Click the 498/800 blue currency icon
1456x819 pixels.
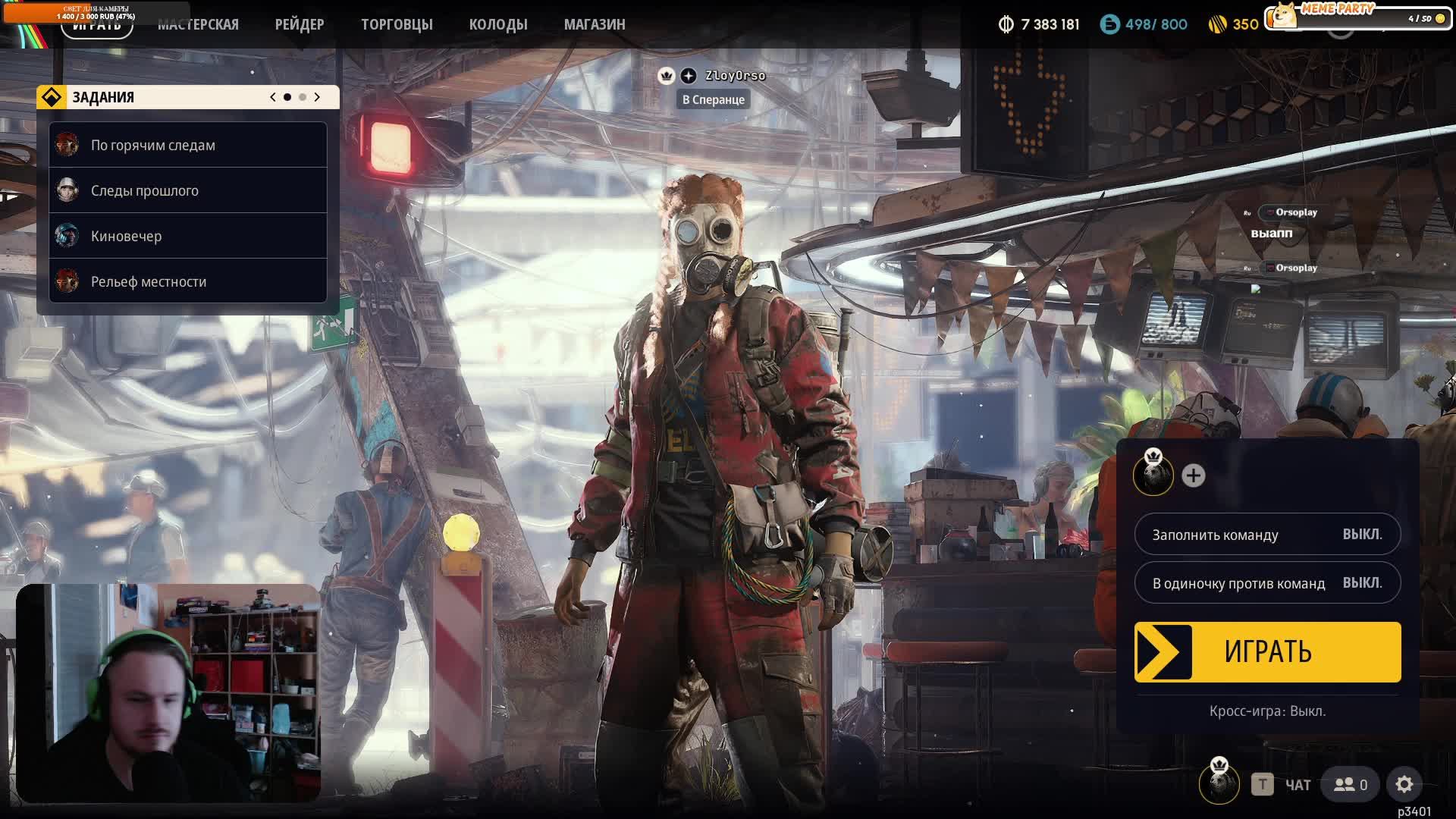[x=1109, y=24]
